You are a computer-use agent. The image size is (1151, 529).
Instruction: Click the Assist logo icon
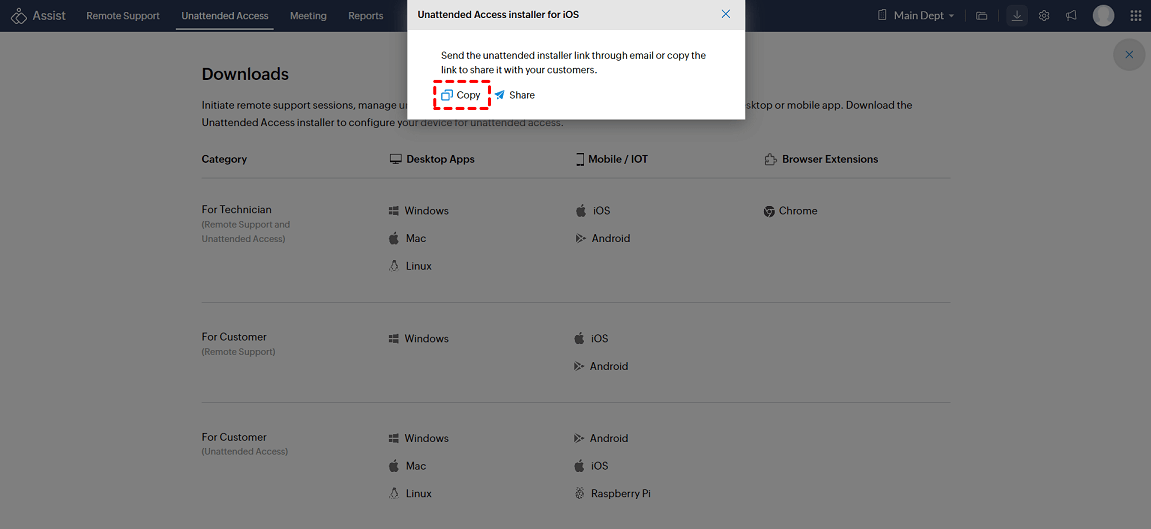[x=20, y=15]
